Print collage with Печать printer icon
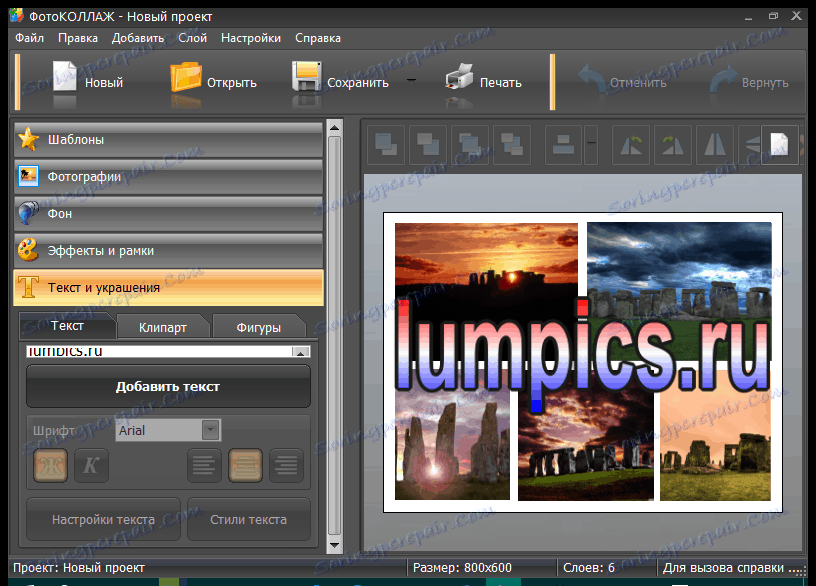Viewport: 816px width, 586px height. tap(459, 77)
